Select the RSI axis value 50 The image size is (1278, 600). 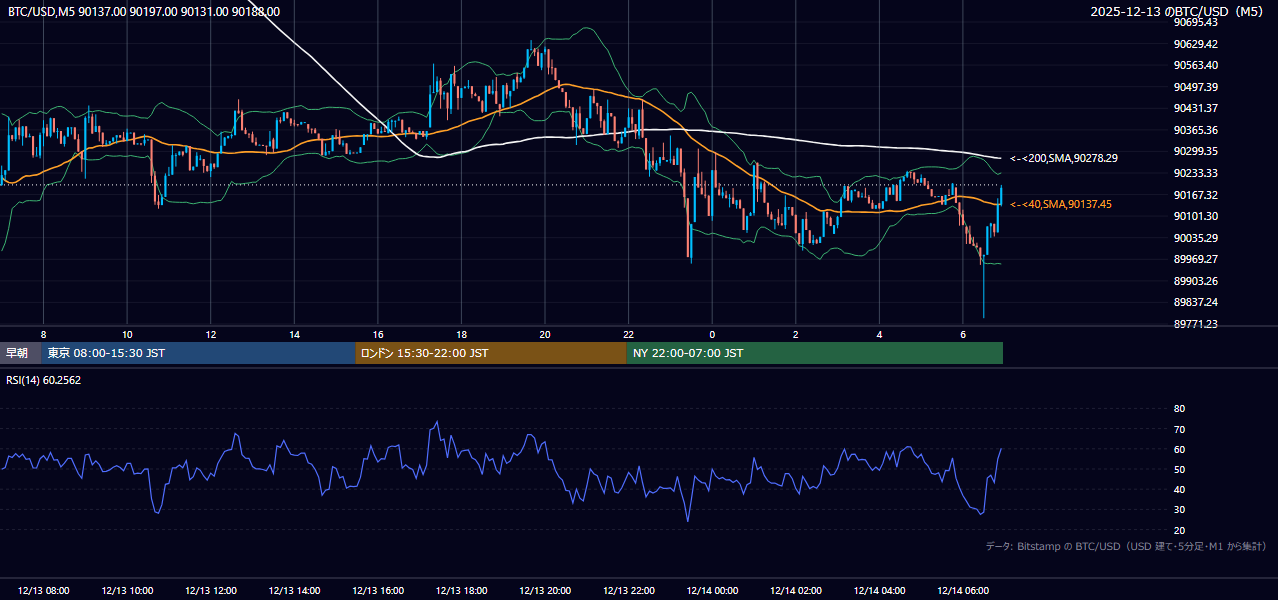(x=1179, y=469)
